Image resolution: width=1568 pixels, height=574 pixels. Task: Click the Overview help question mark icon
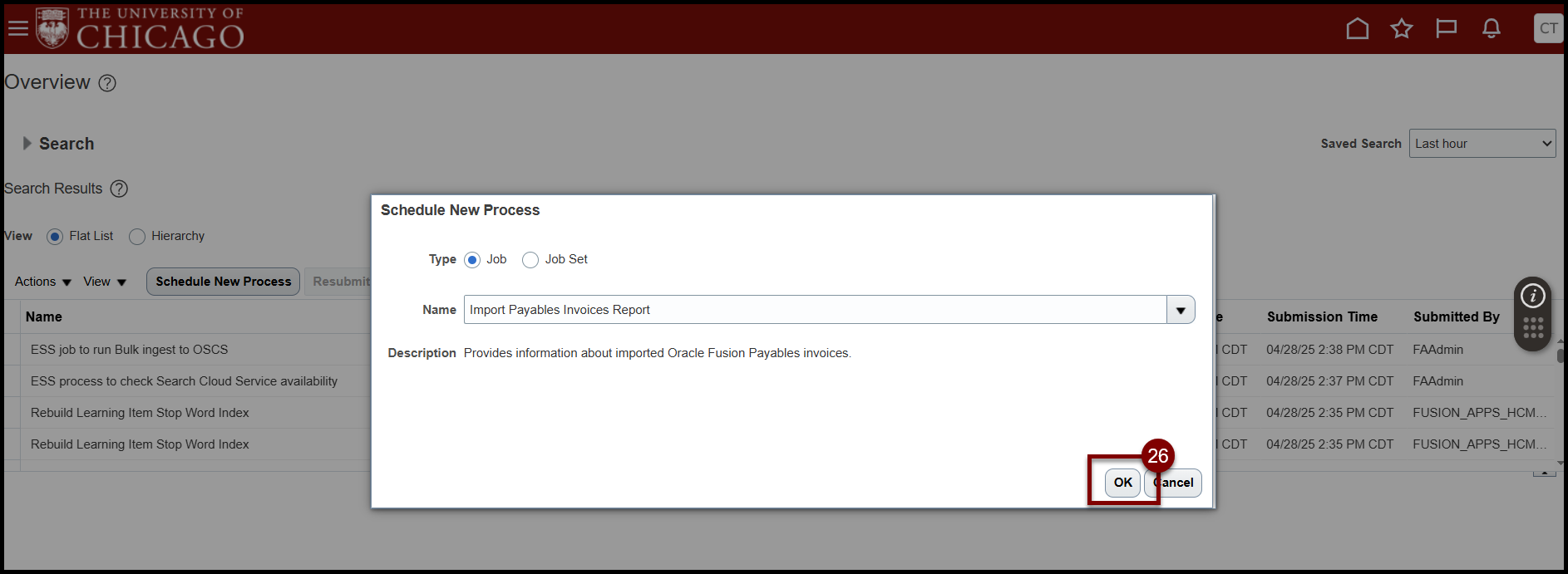tap(107, 83)
